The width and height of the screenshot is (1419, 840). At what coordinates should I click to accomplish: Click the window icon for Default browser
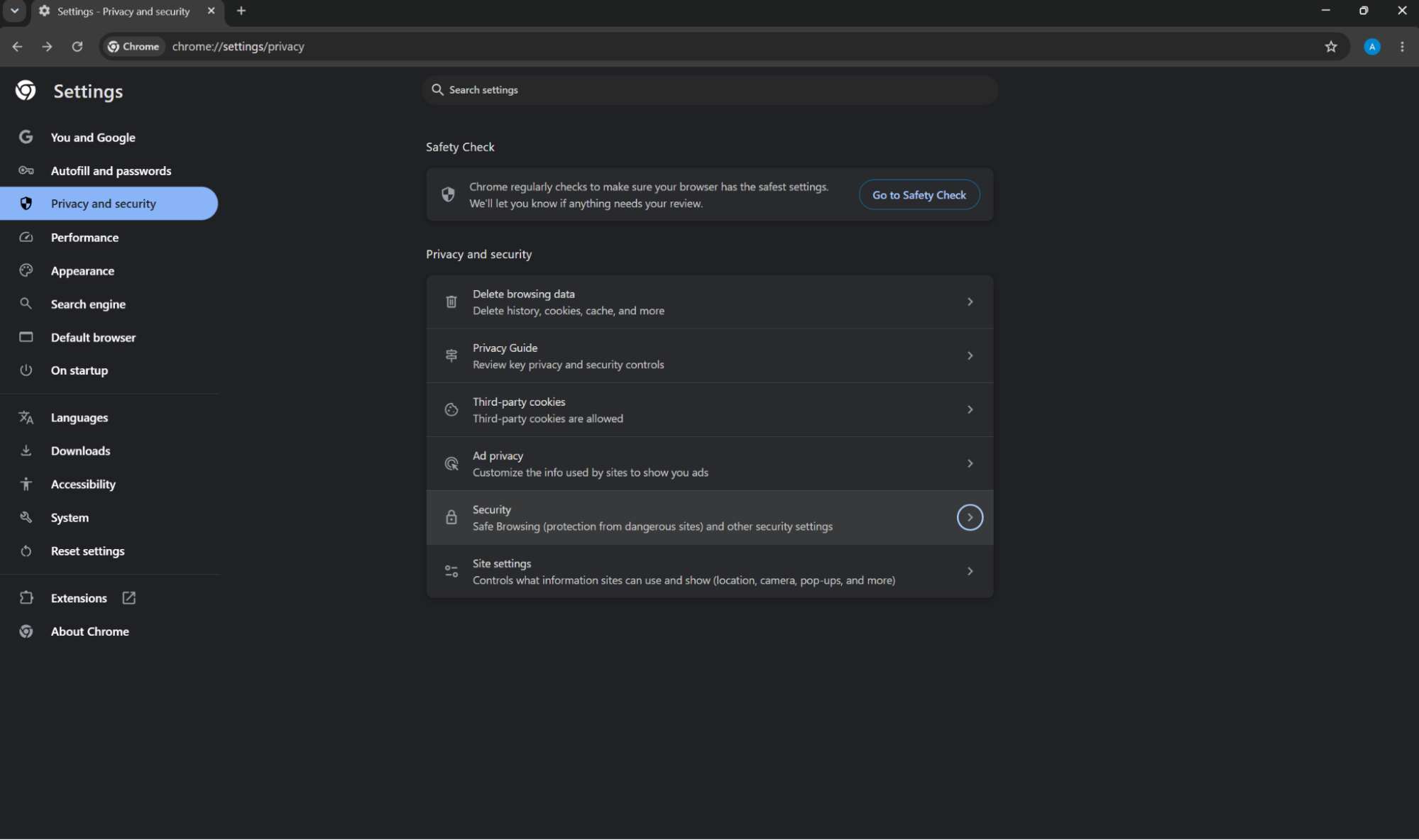(x=26, y=337)
